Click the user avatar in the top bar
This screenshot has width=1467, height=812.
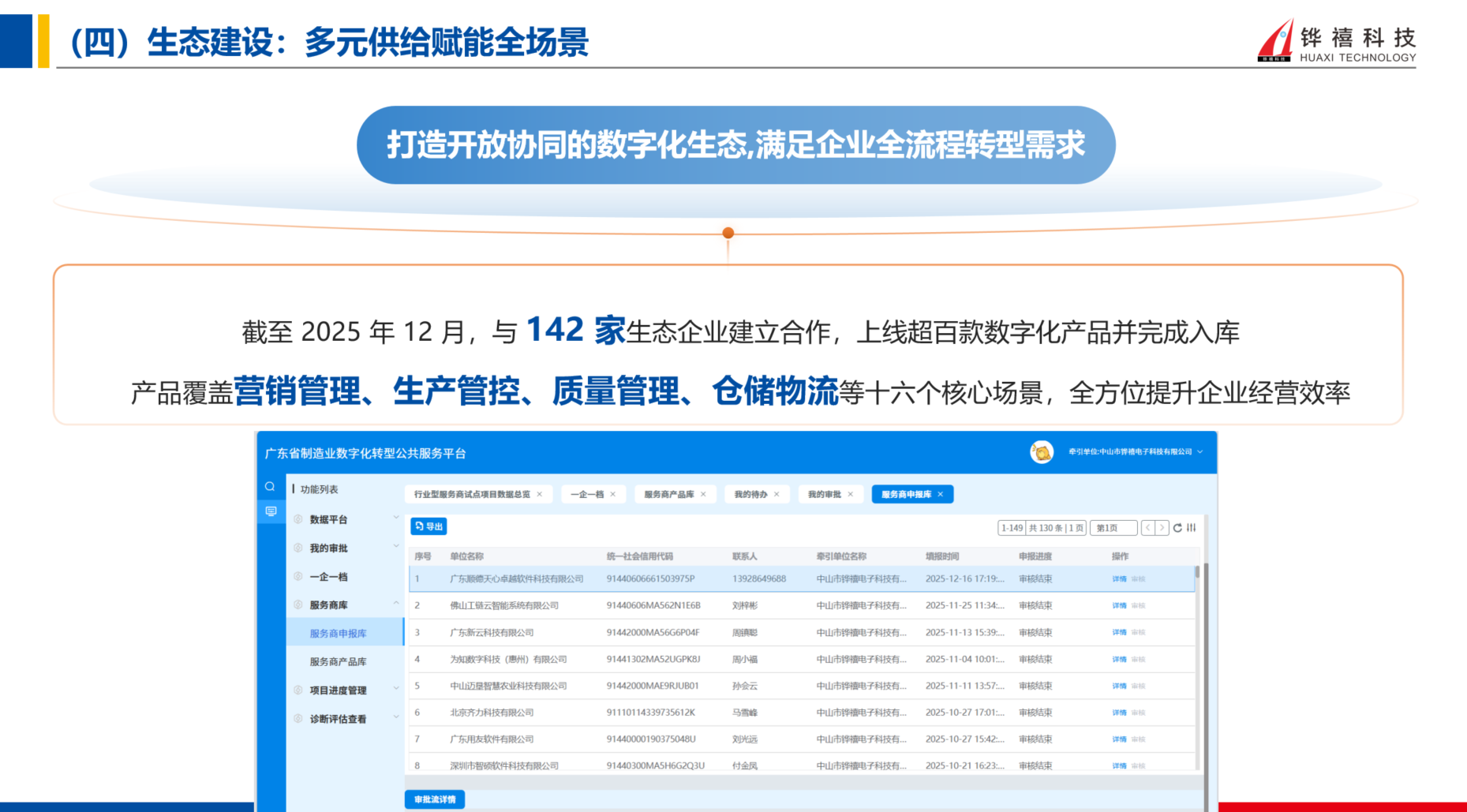(x=1043, y=452)
